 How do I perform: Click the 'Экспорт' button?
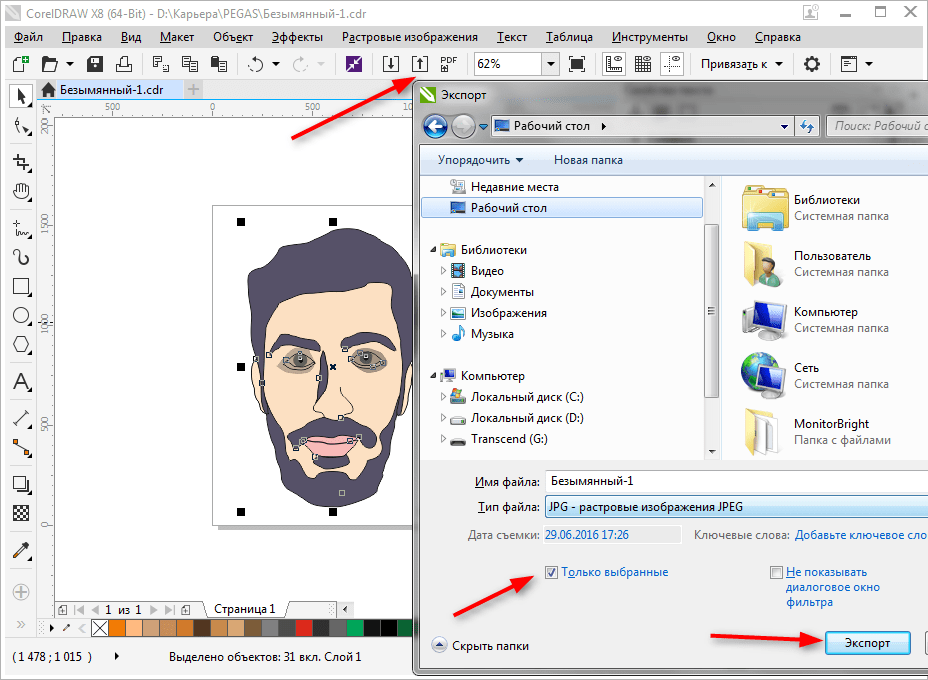[x=868, y=643]
